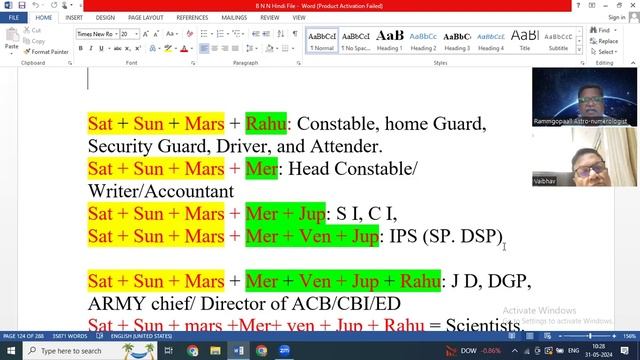Screen dimensions: 640x360
Task: Open Zoom app in taskbar
Action: (x=284, y=351)
